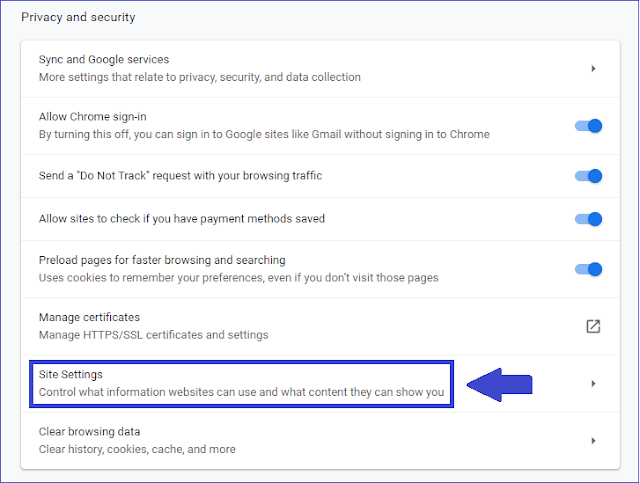Click the blue arrow pointing at Site Settings
Viewport: 640px width, 483px height.
[500, 385]
